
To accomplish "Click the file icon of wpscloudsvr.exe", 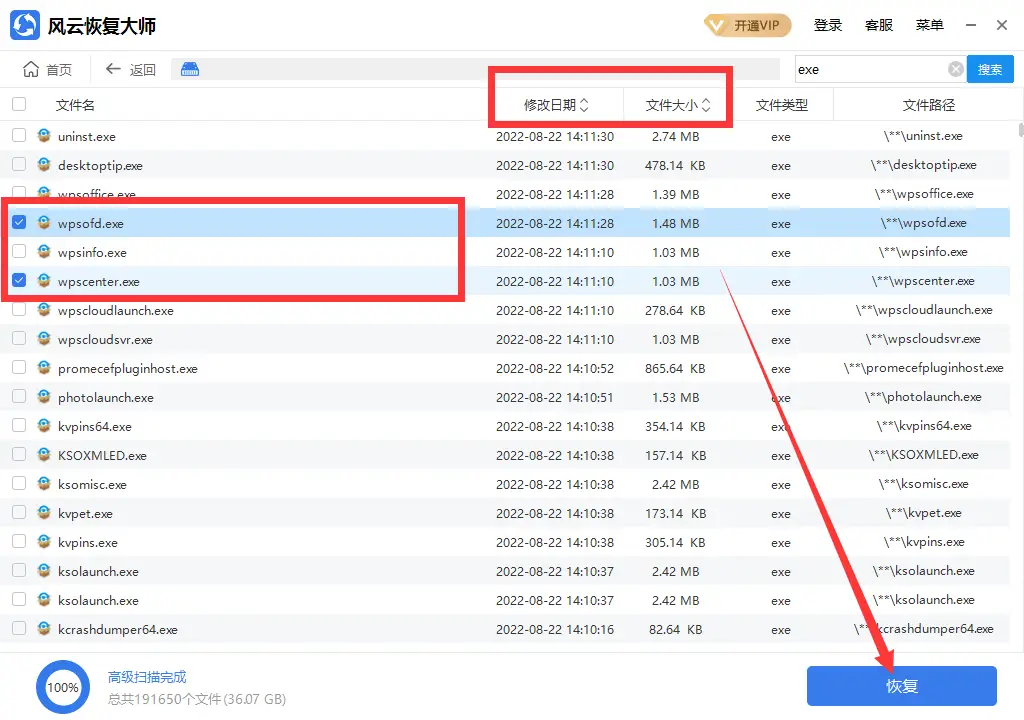I will [44, 338].
